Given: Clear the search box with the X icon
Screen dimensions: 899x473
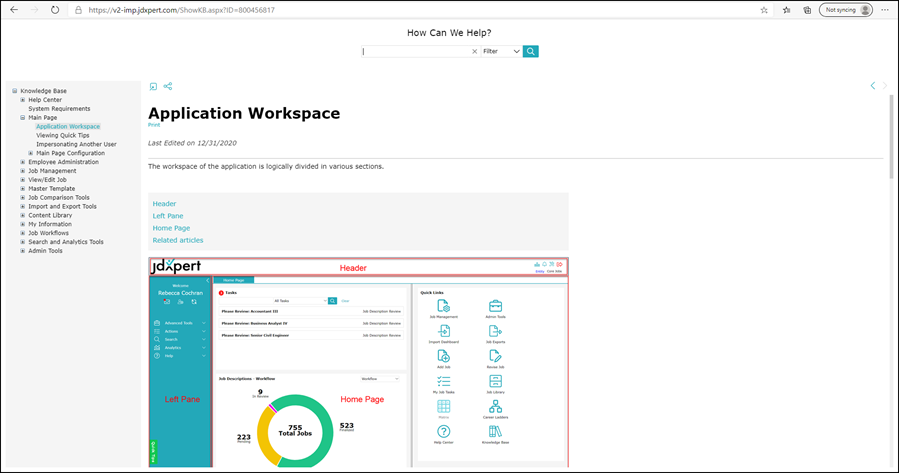Looking at the screenshot, I should [x=475, y=51].
